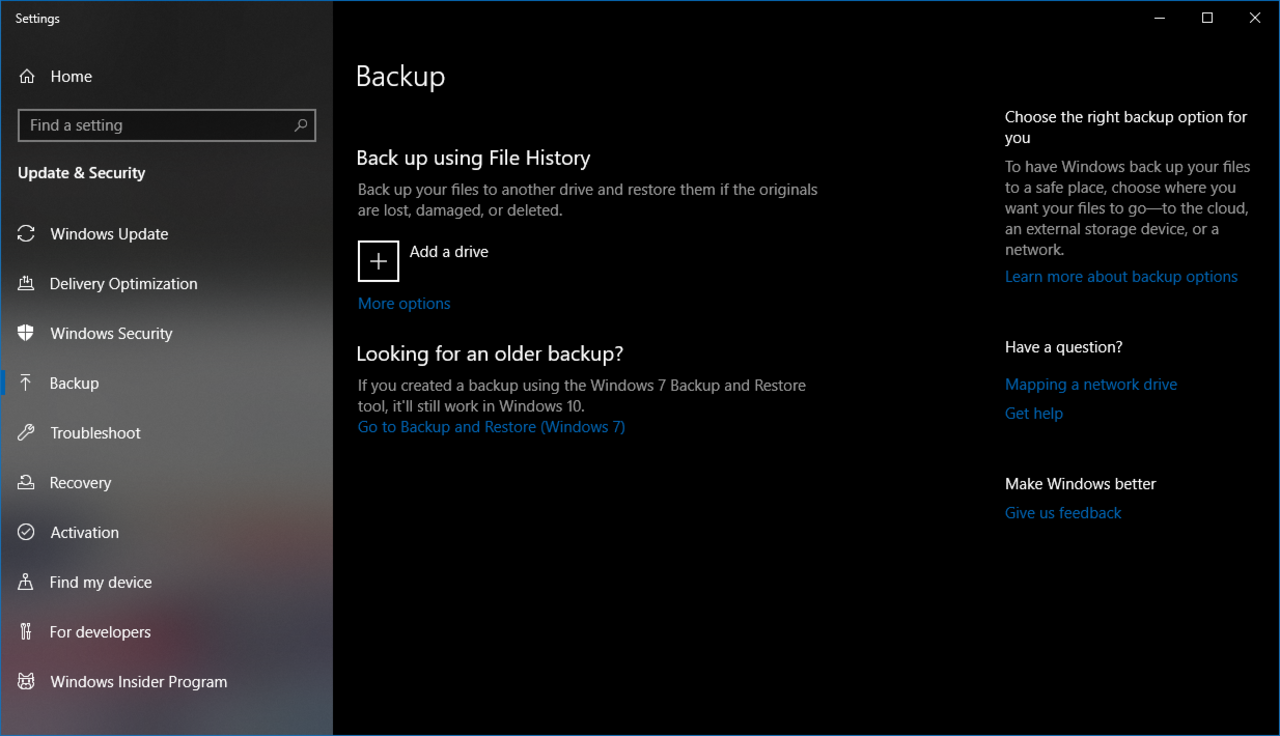
Task: Open Learn more about backup options
Action: 1121,277
